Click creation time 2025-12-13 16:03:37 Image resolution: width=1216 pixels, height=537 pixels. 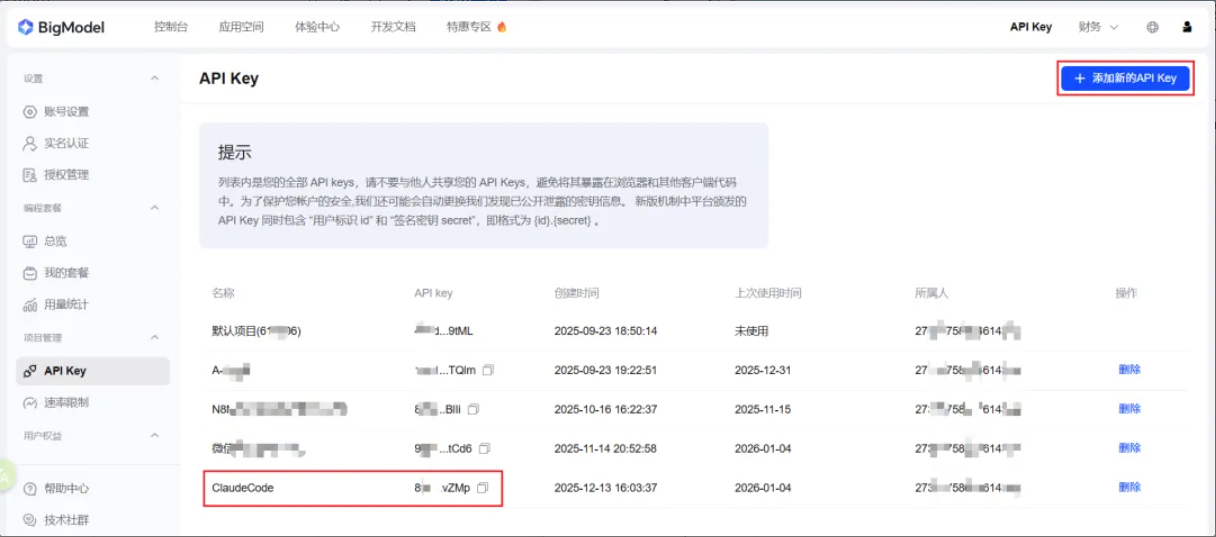605,488
